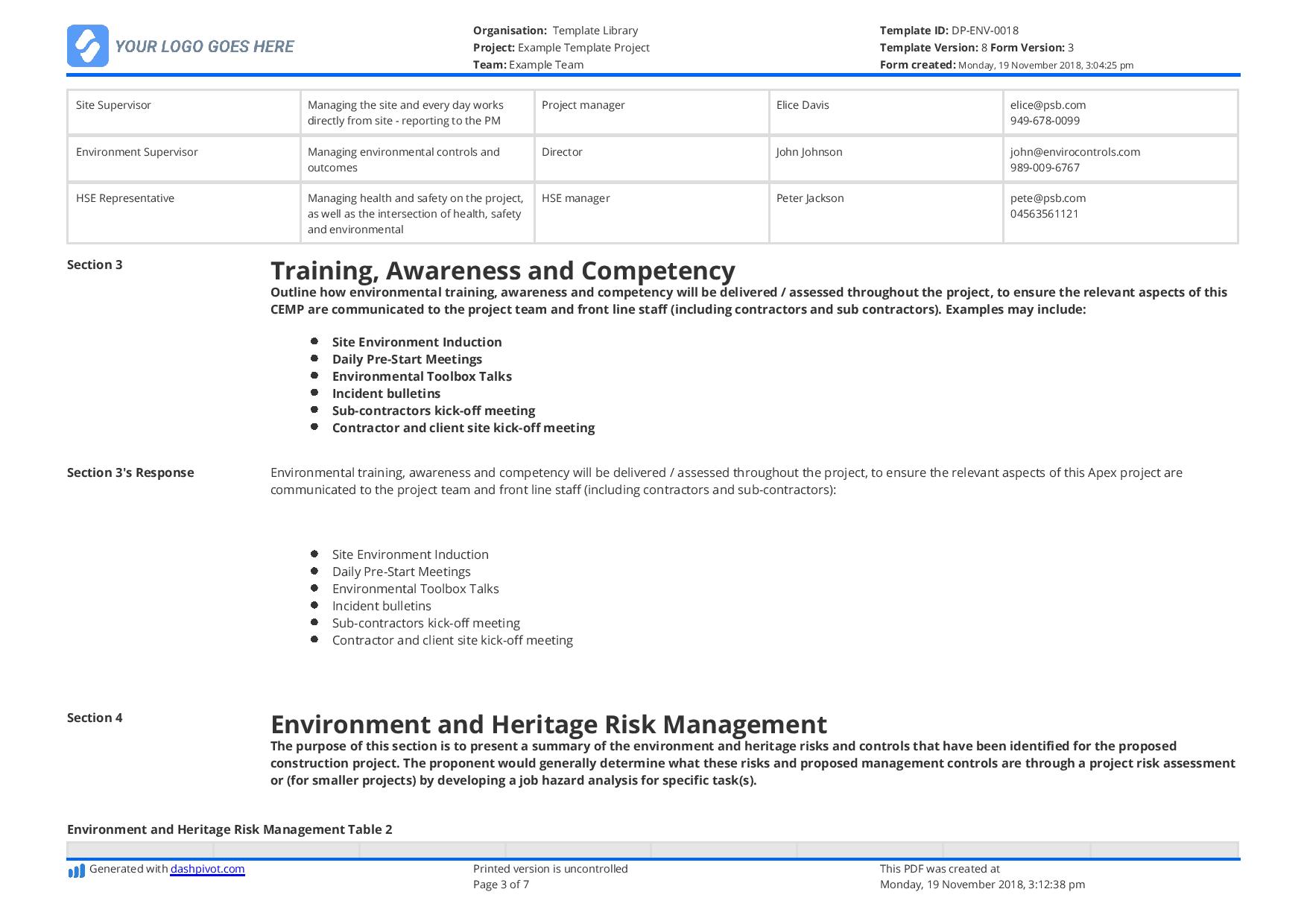The height and width of the screenshot is (924, 1307).
Task: Click the 'Environment Supervisor' role cell
Action: pyautogui.click(x=183, y=159)
